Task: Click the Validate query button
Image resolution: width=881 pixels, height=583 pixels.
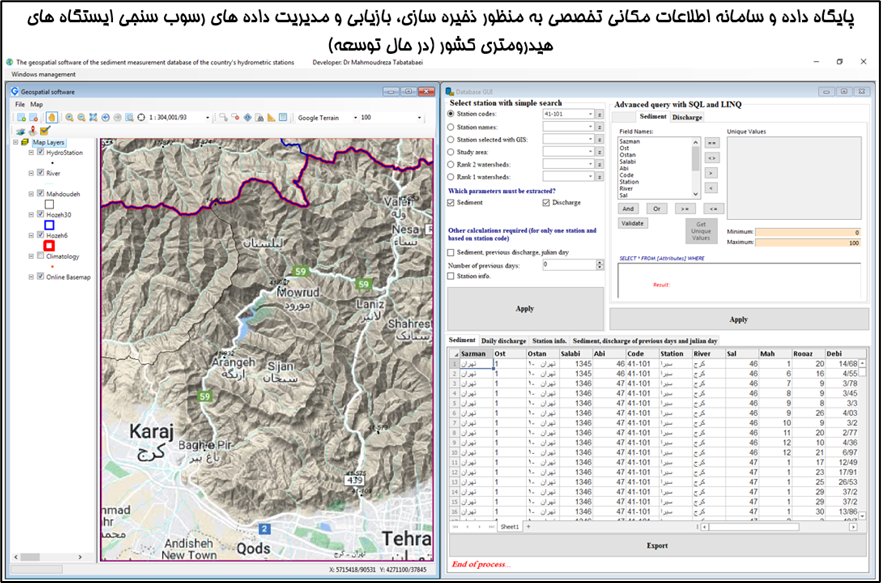Action: (x=633, y=223)
